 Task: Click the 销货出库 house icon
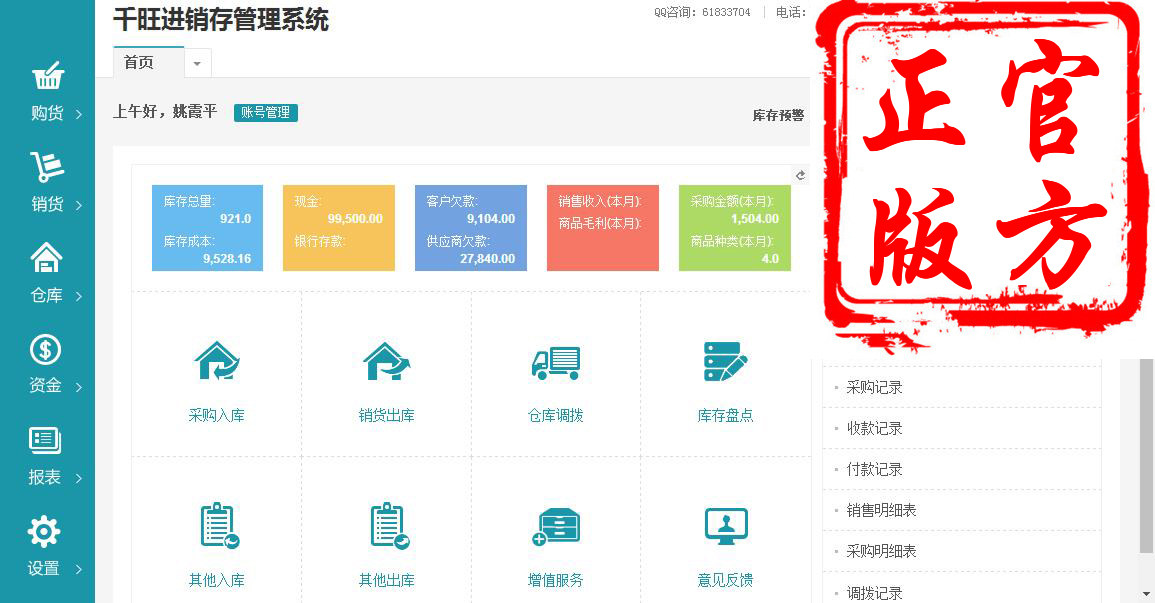[386, 361]
